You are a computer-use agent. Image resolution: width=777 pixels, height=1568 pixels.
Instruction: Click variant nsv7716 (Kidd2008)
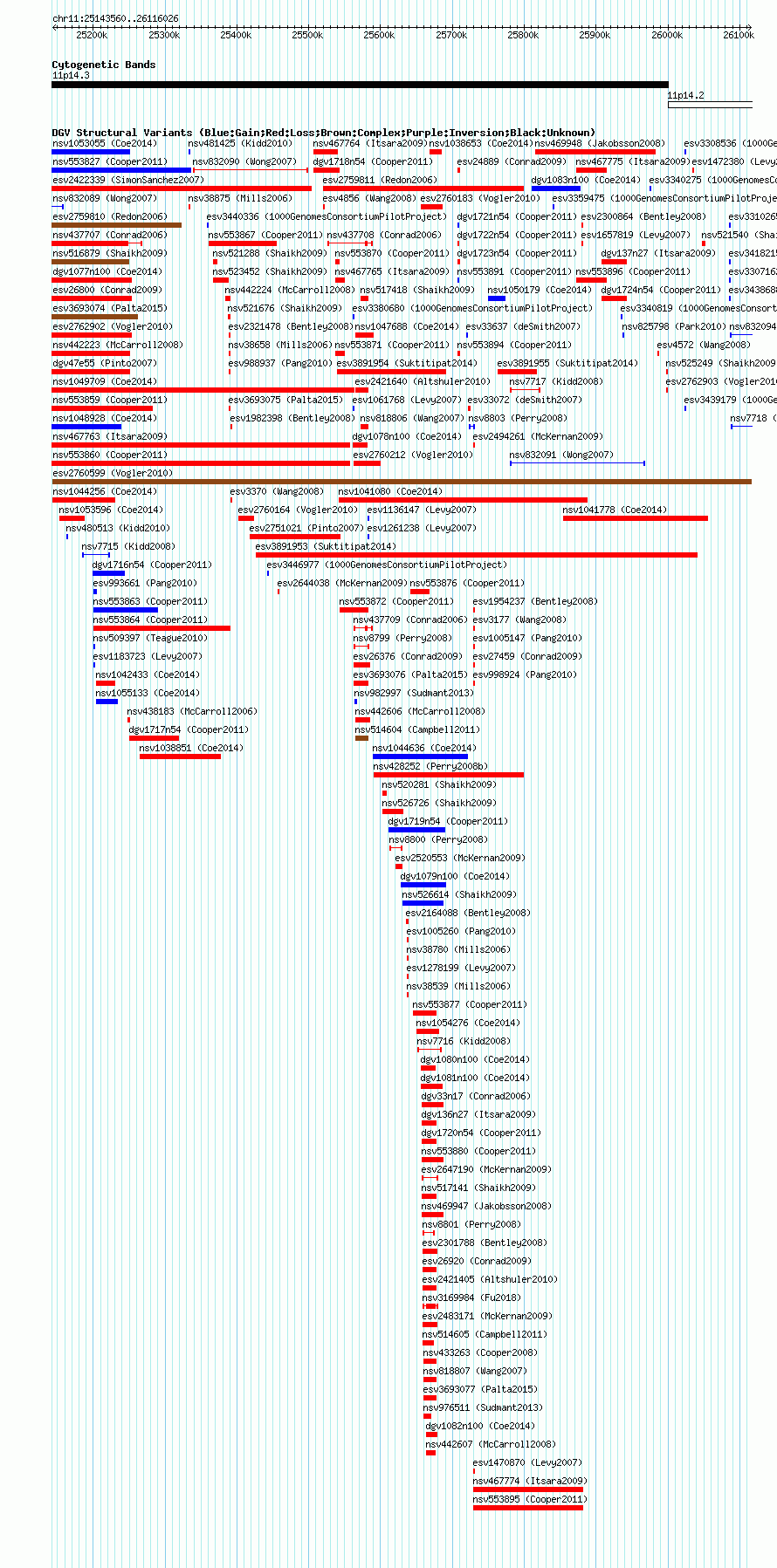click(464, 1041)
